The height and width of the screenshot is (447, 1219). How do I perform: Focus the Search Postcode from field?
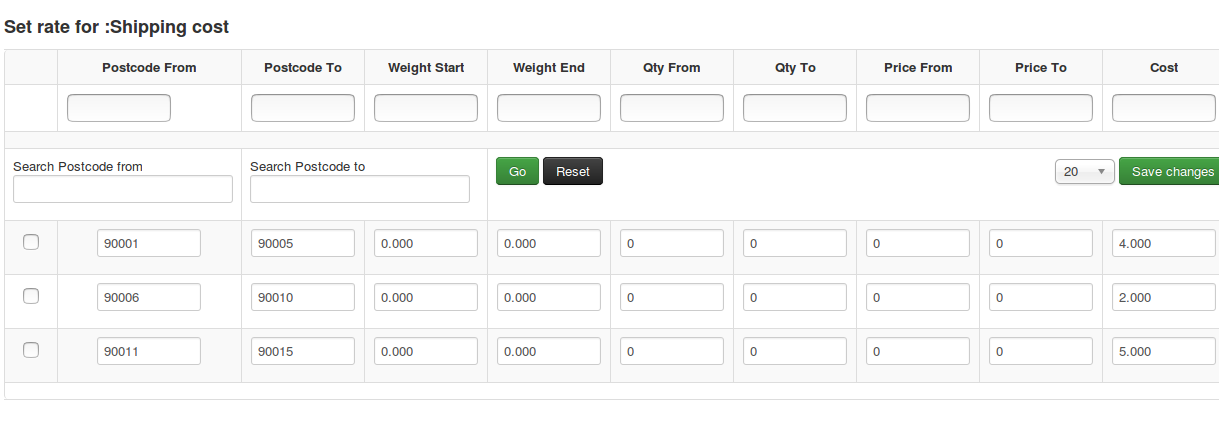tap(123, 189)
